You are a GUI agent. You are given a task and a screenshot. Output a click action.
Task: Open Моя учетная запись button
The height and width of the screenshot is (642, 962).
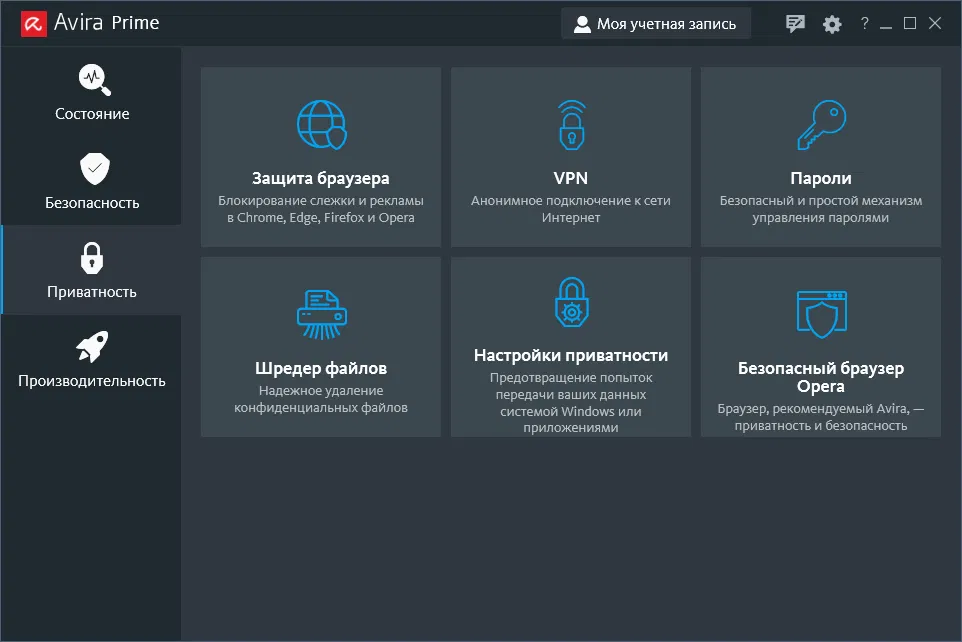656,24
